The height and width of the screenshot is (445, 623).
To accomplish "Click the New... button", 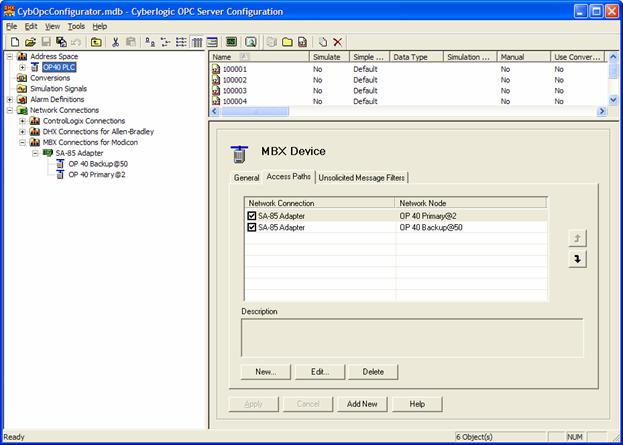I will (x=265, y=372).
